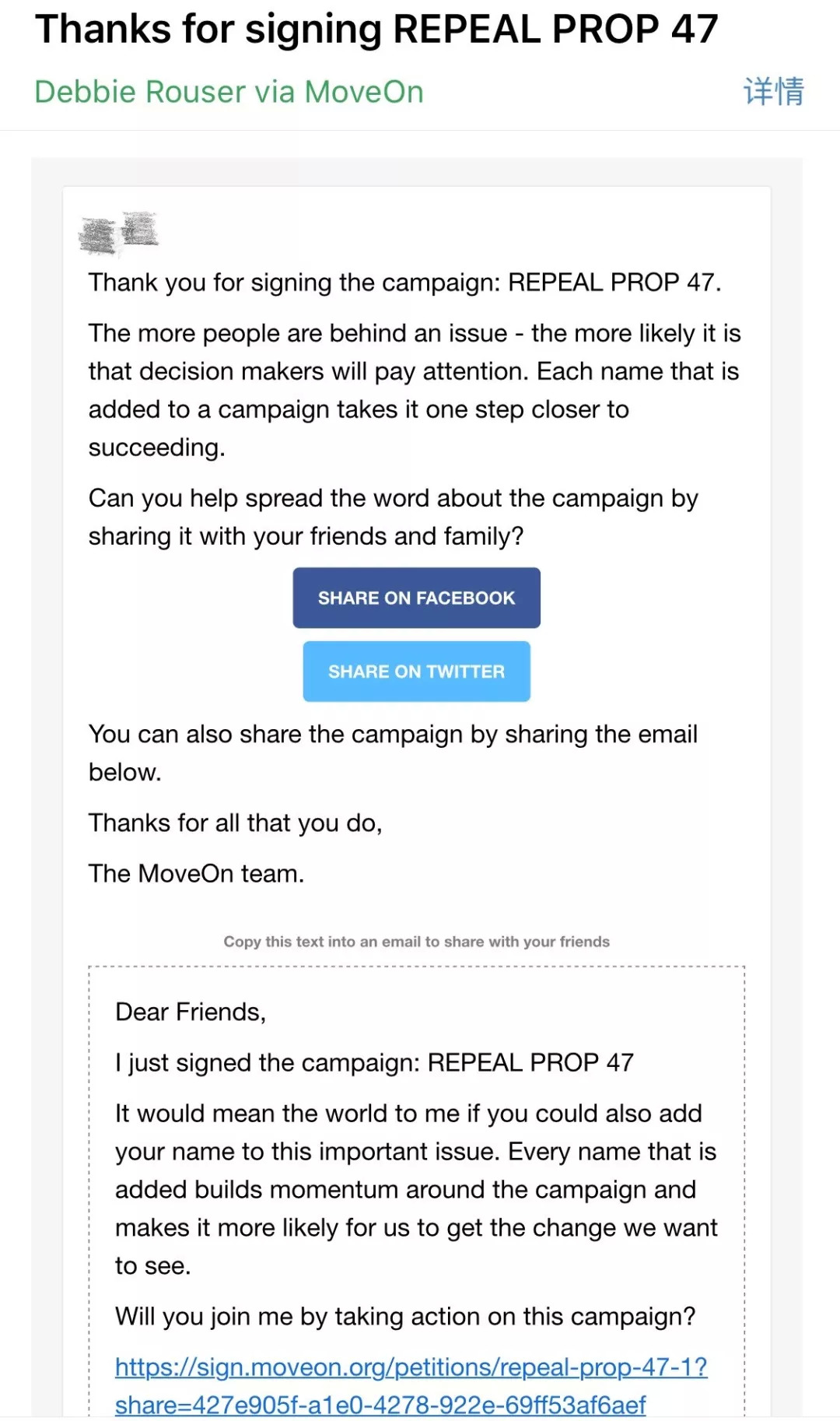Image resolution: width=840 pixels, height=1421 pixels.
Task: Open the 详情 details link
Action: tap(773, 92)
